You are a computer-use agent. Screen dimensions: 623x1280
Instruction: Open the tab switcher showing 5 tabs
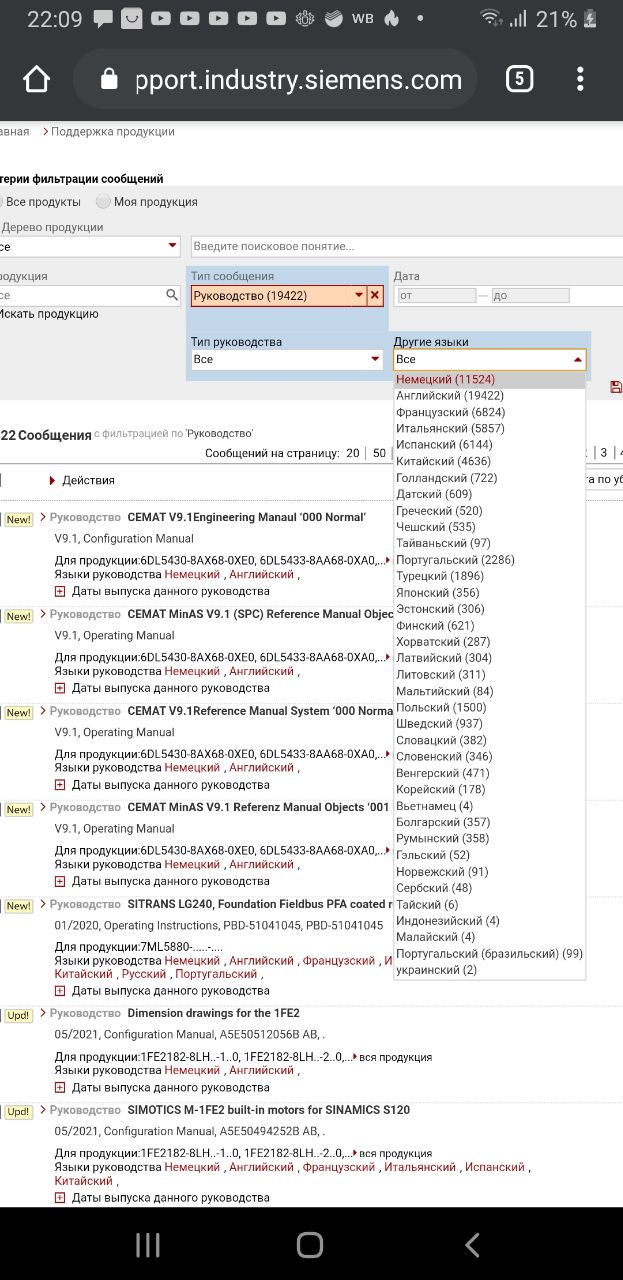[x=519, y=80]
